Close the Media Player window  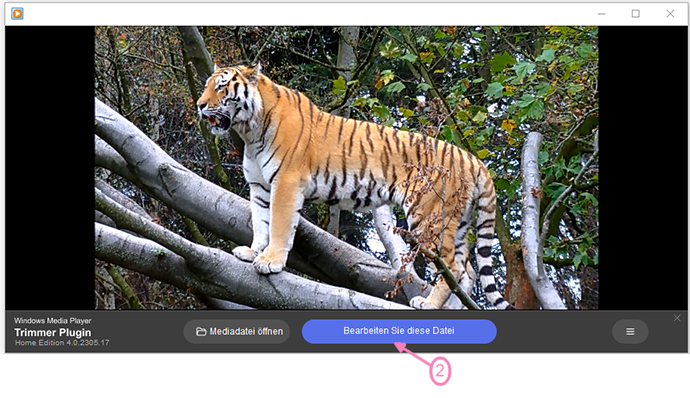[670, 14]
